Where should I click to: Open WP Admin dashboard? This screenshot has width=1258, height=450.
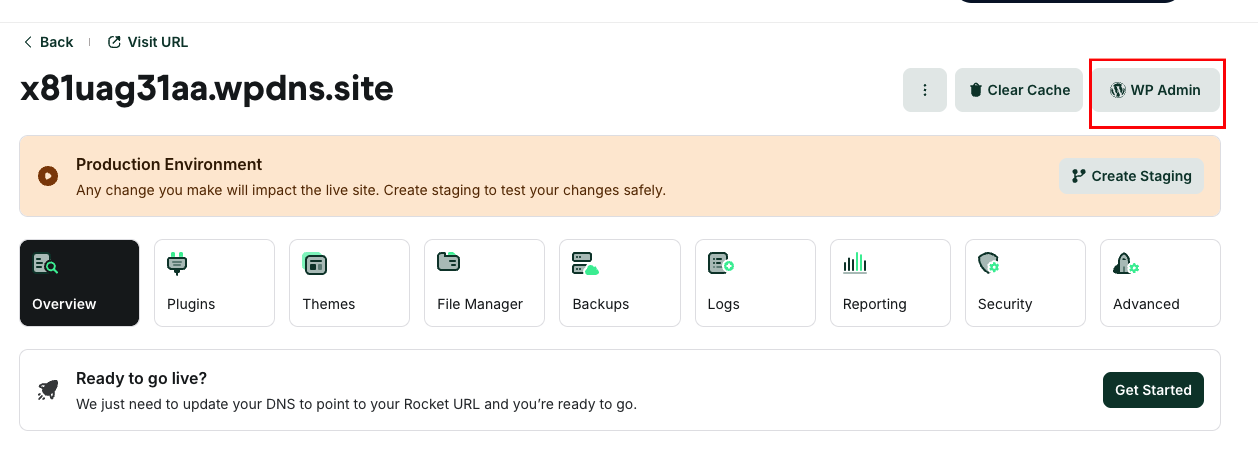pos(1155,90)
